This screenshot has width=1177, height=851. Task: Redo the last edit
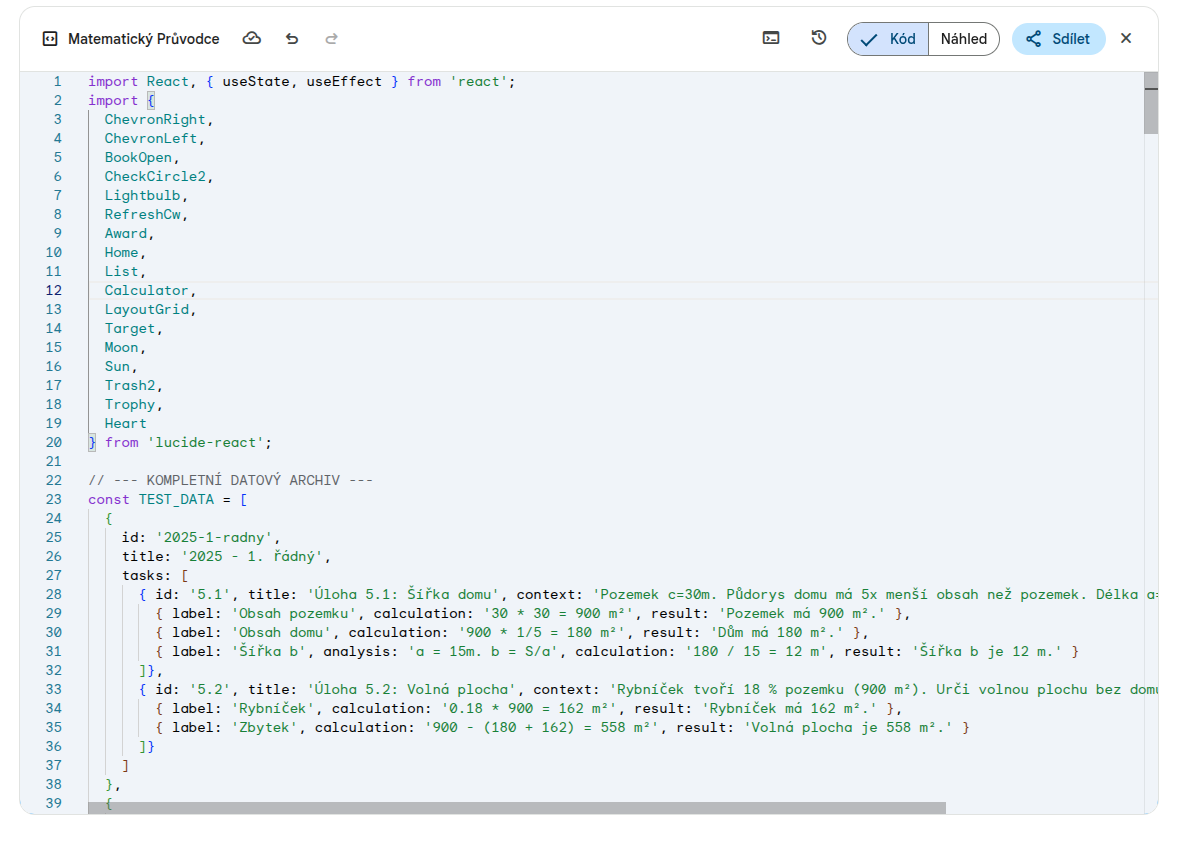click(332, 39)
